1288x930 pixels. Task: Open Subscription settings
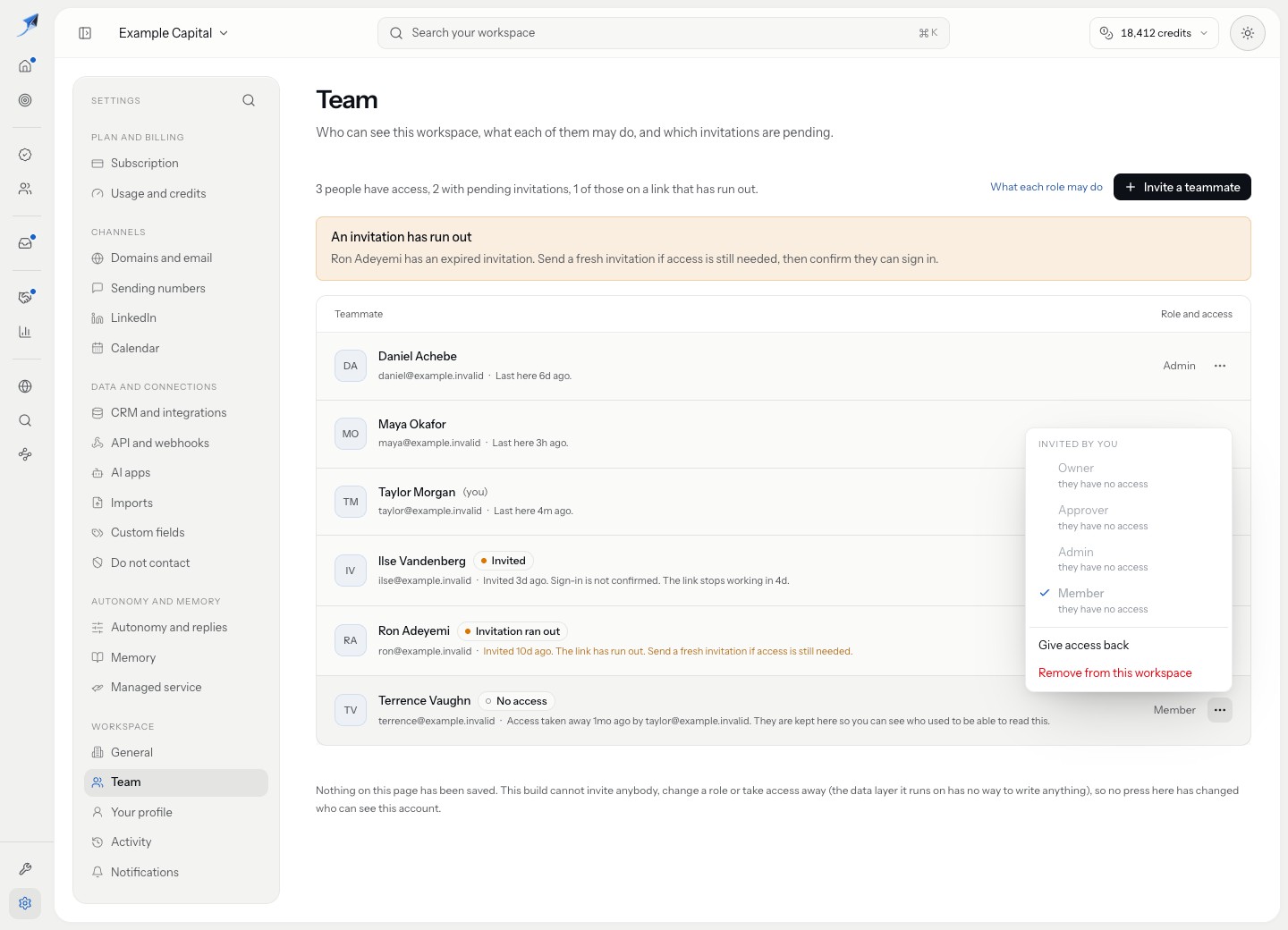176,163
